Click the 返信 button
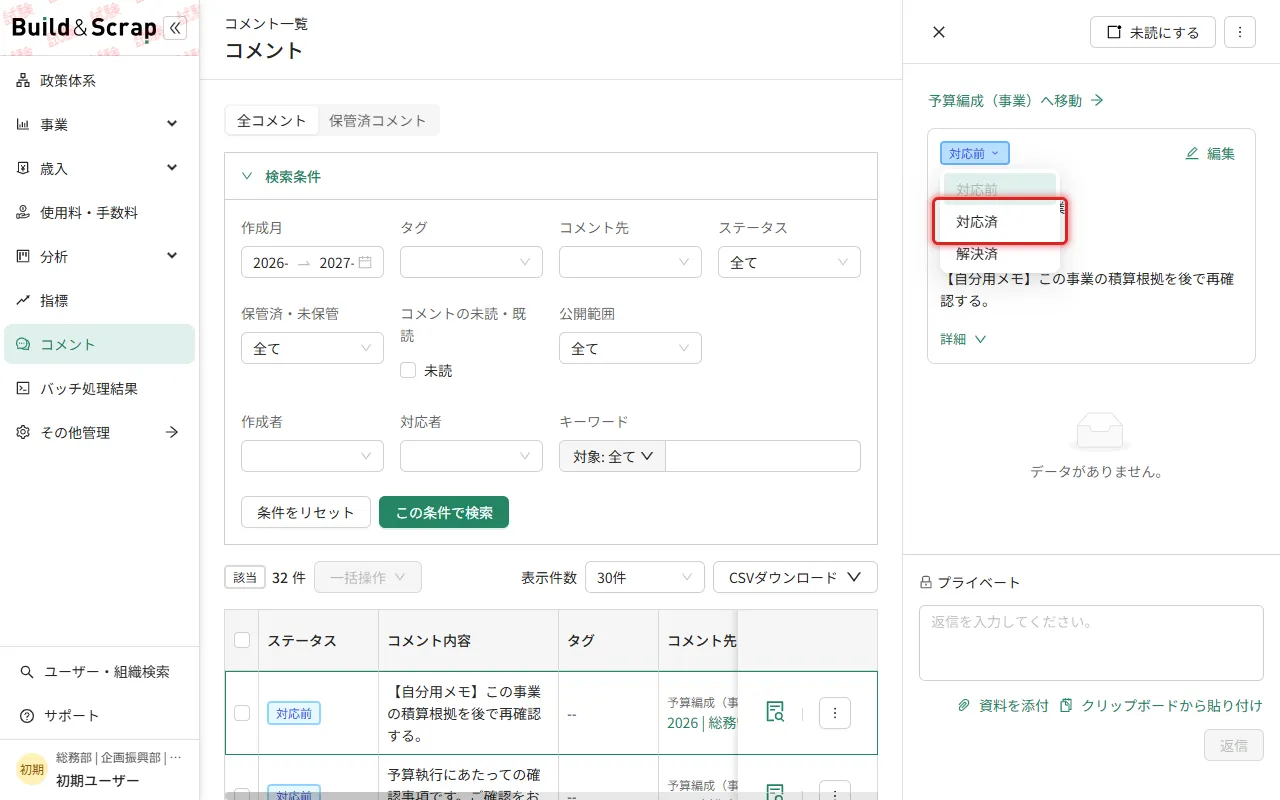This screenshot has width=1280, height=800. 1234,745
